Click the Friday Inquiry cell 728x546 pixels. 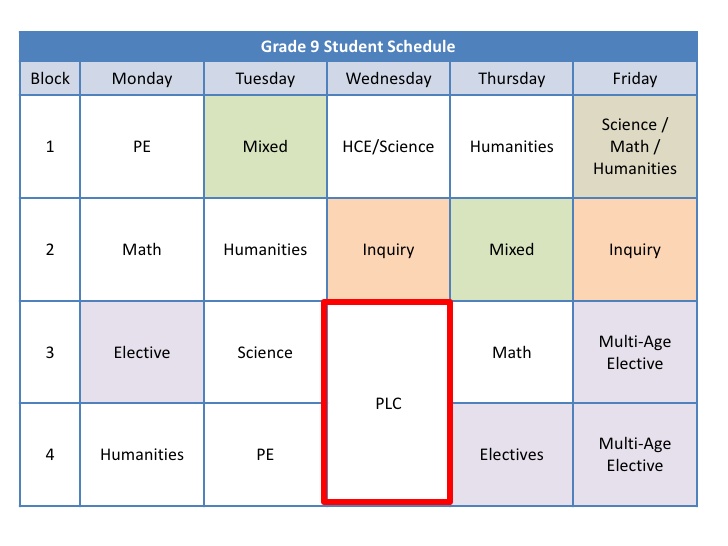coord(635,250)
